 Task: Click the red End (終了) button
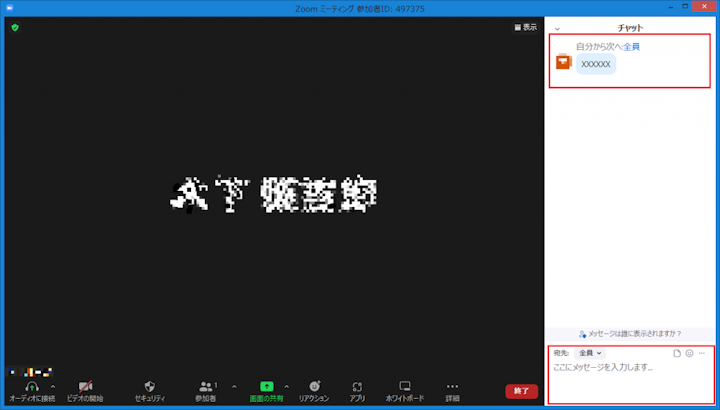(x=521, y=391)
